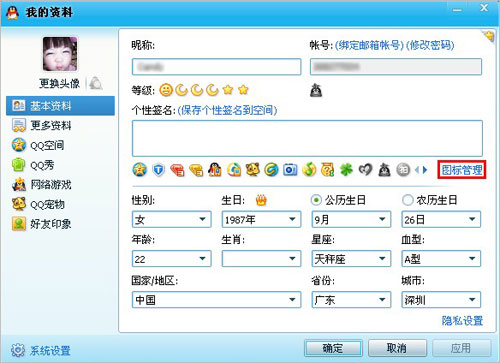The height and width of the screenshot is (363, 500).
Task: Open the 网络游戏 sidebar item
Action: 60,184
